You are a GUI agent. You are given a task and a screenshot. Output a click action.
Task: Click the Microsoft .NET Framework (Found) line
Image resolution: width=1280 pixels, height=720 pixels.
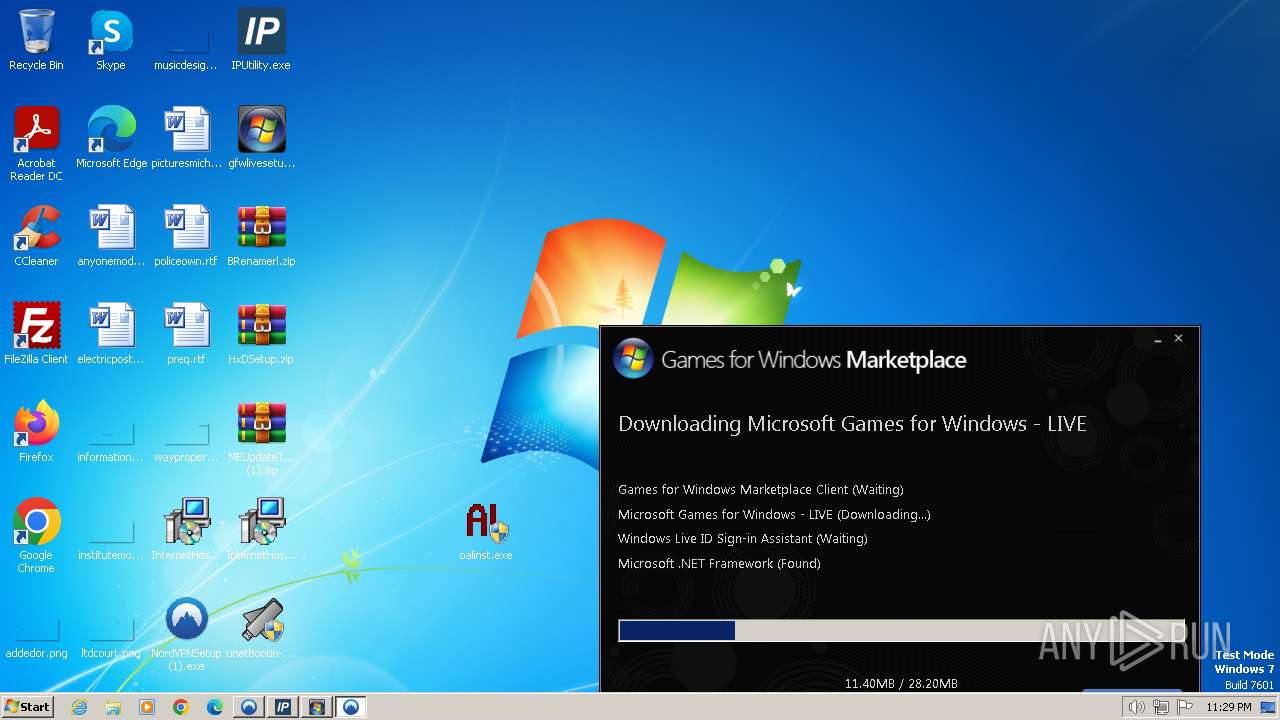pos(719,563)
